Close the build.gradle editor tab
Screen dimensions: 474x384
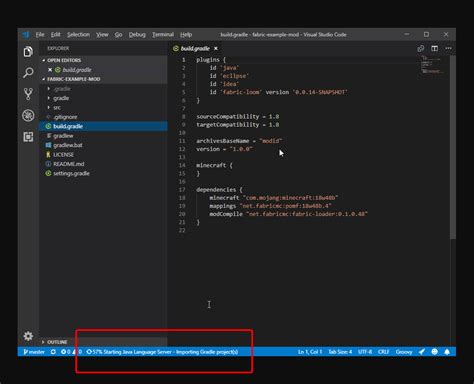[216, 48]
